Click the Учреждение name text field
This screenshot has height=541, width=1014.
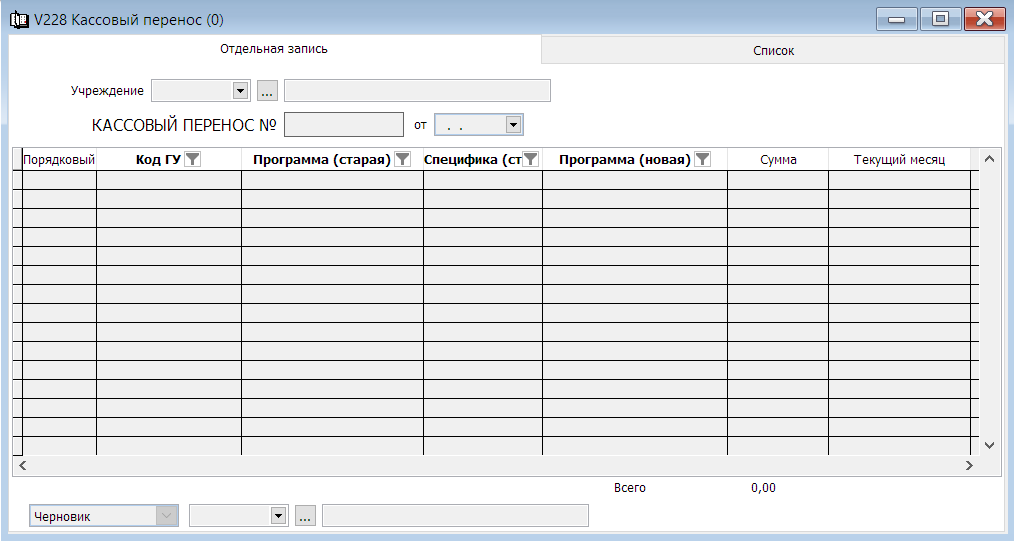point(417,91)
